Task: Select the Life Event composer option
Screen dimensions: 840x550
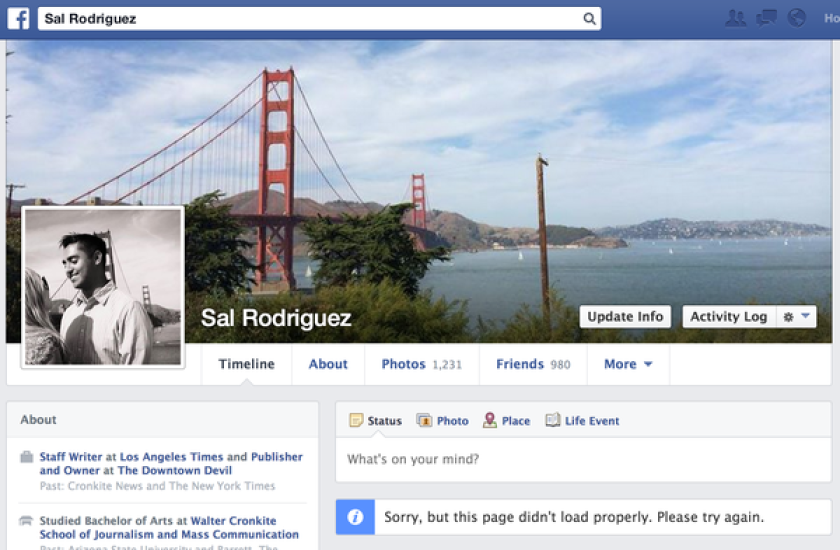Action: pos(582,420)
